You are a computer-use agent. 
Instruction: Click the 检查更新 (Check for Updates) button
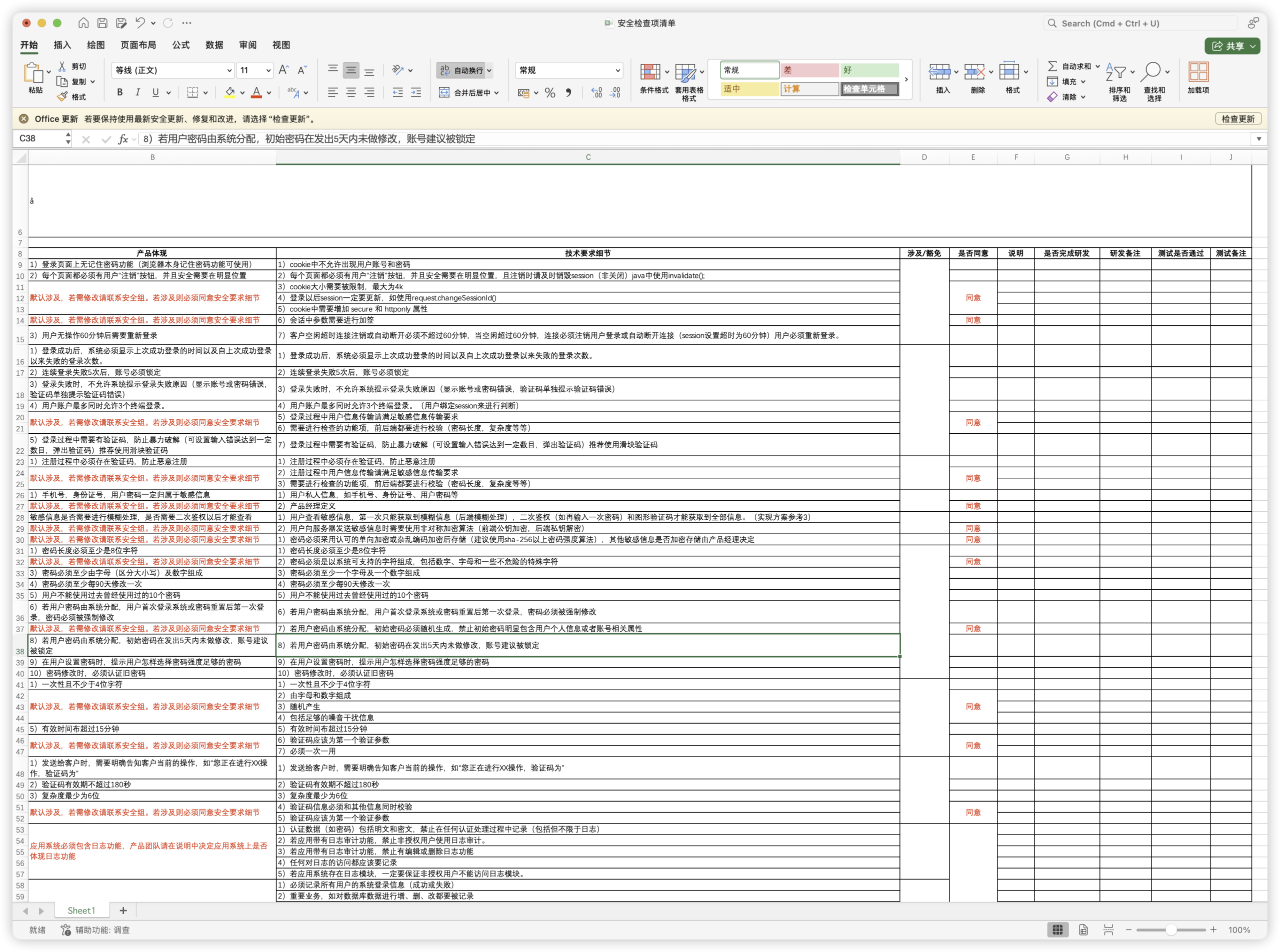[x=1237, y=119]
